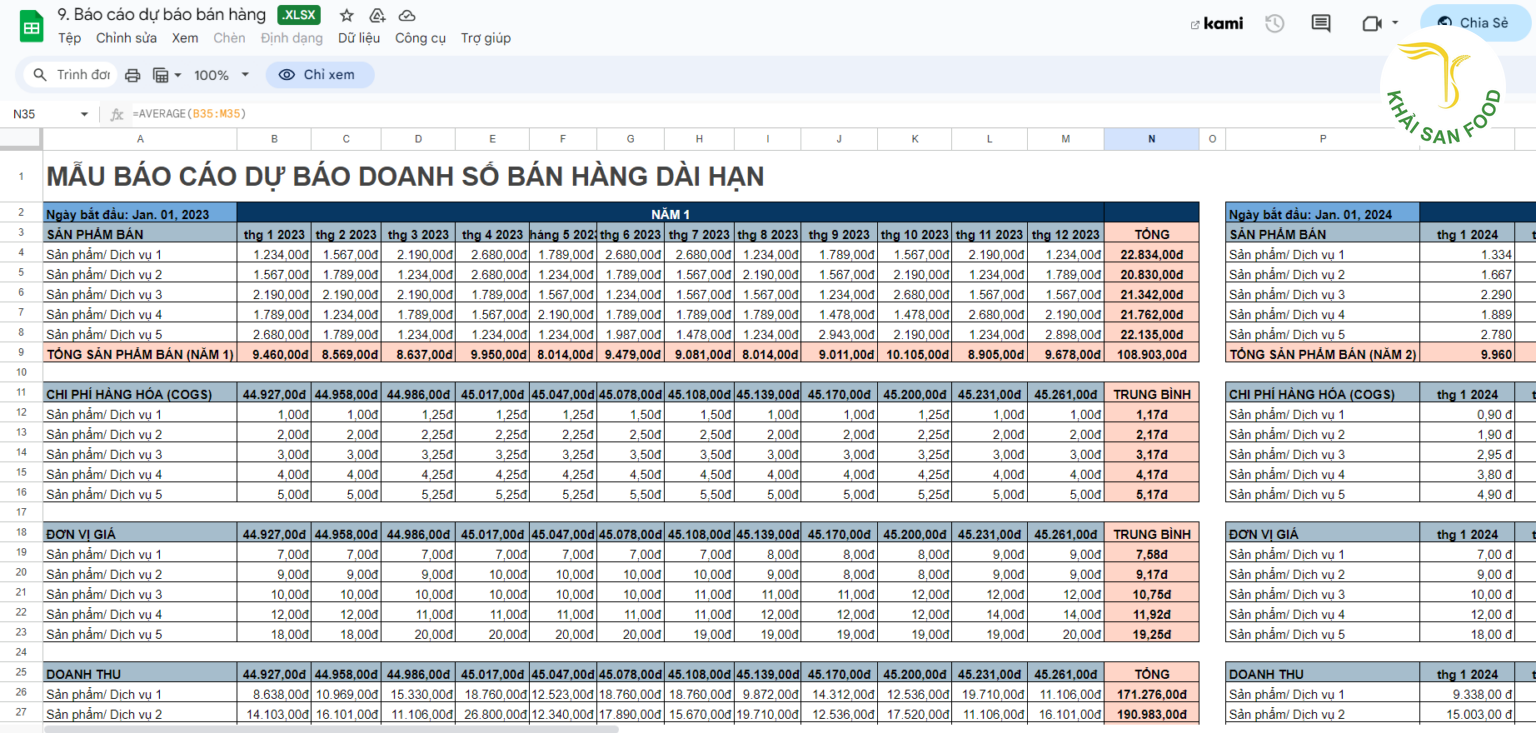Click the thg 12 2023 column heading cell

(1066, 234)
